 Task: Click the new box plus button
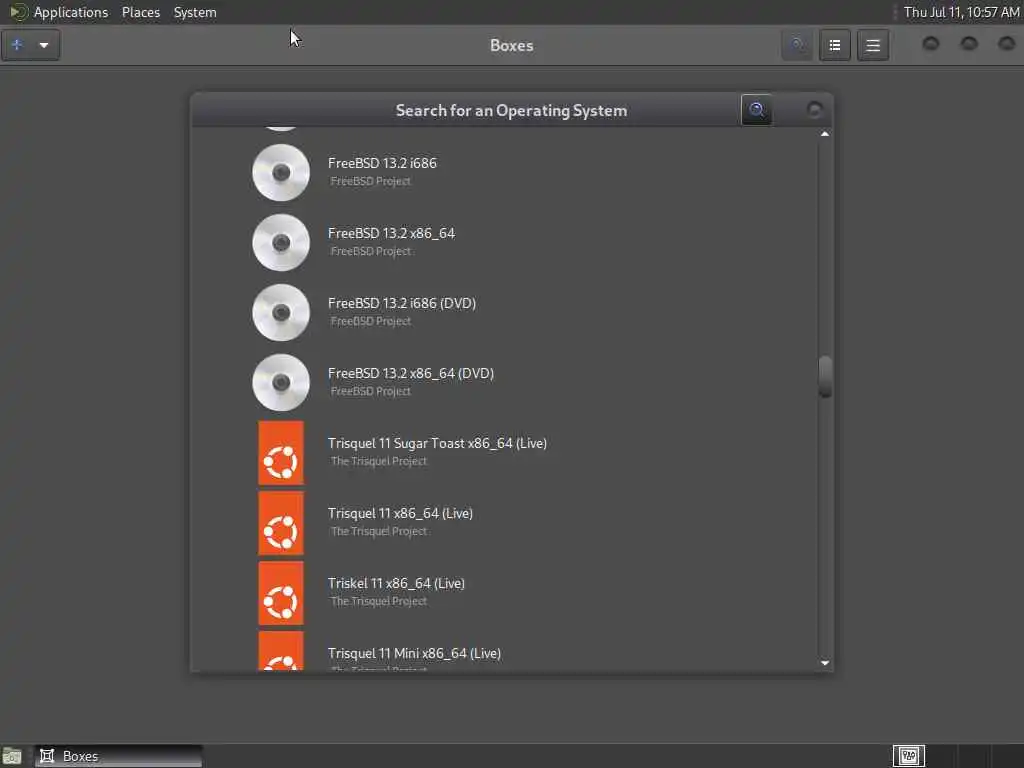click(x=18, y=45)
